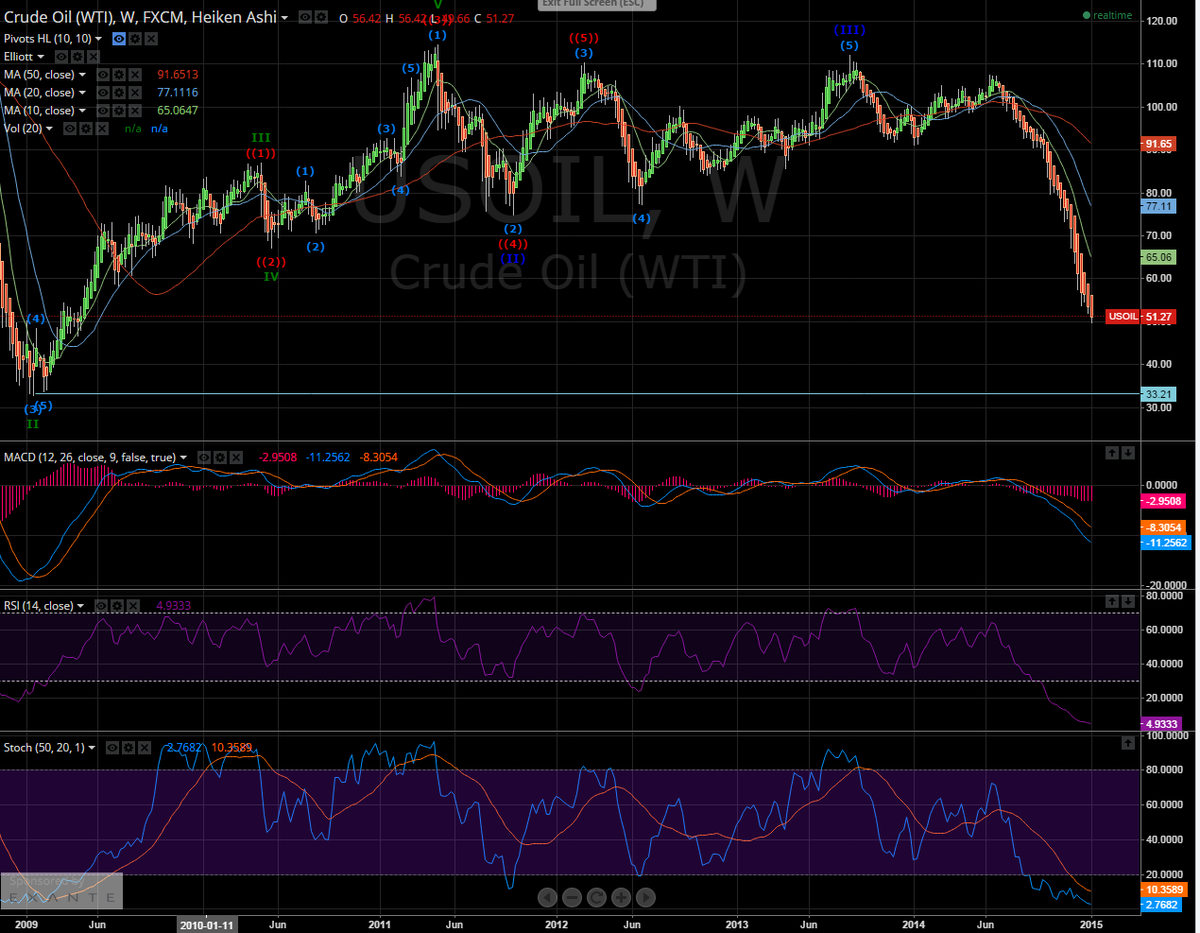The height and width of the screenshot is (933, 1200).
Task: Remove the Pivots HL indicator
Action: click(x=151, y=39)
